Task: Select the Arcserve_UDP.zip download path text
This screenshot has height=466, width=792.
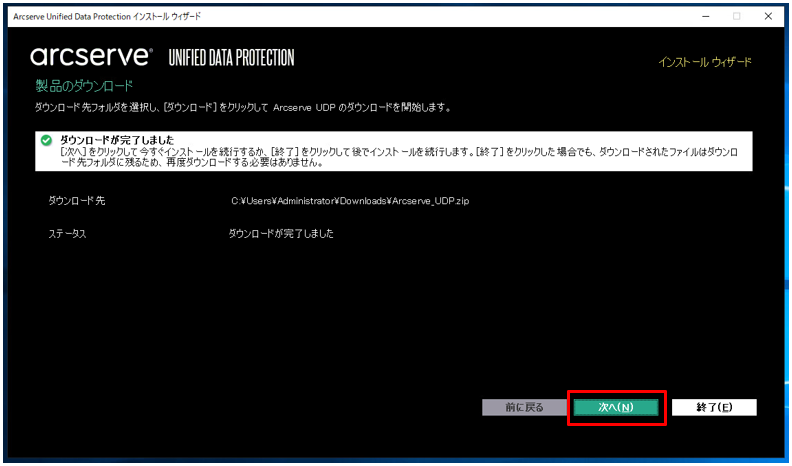Action: (350, 201)
